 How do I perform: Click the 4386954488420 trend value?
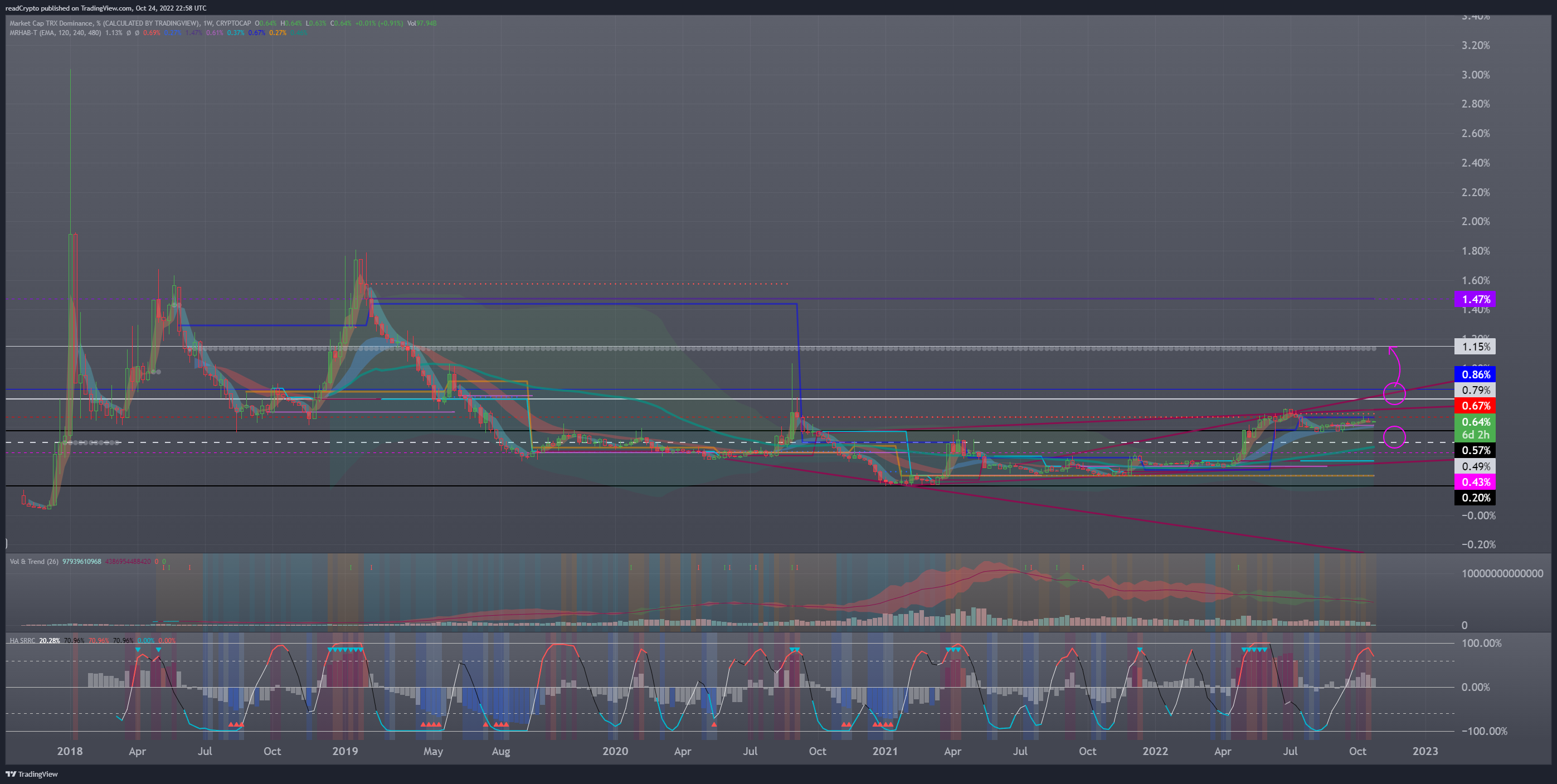pos(128,562)
